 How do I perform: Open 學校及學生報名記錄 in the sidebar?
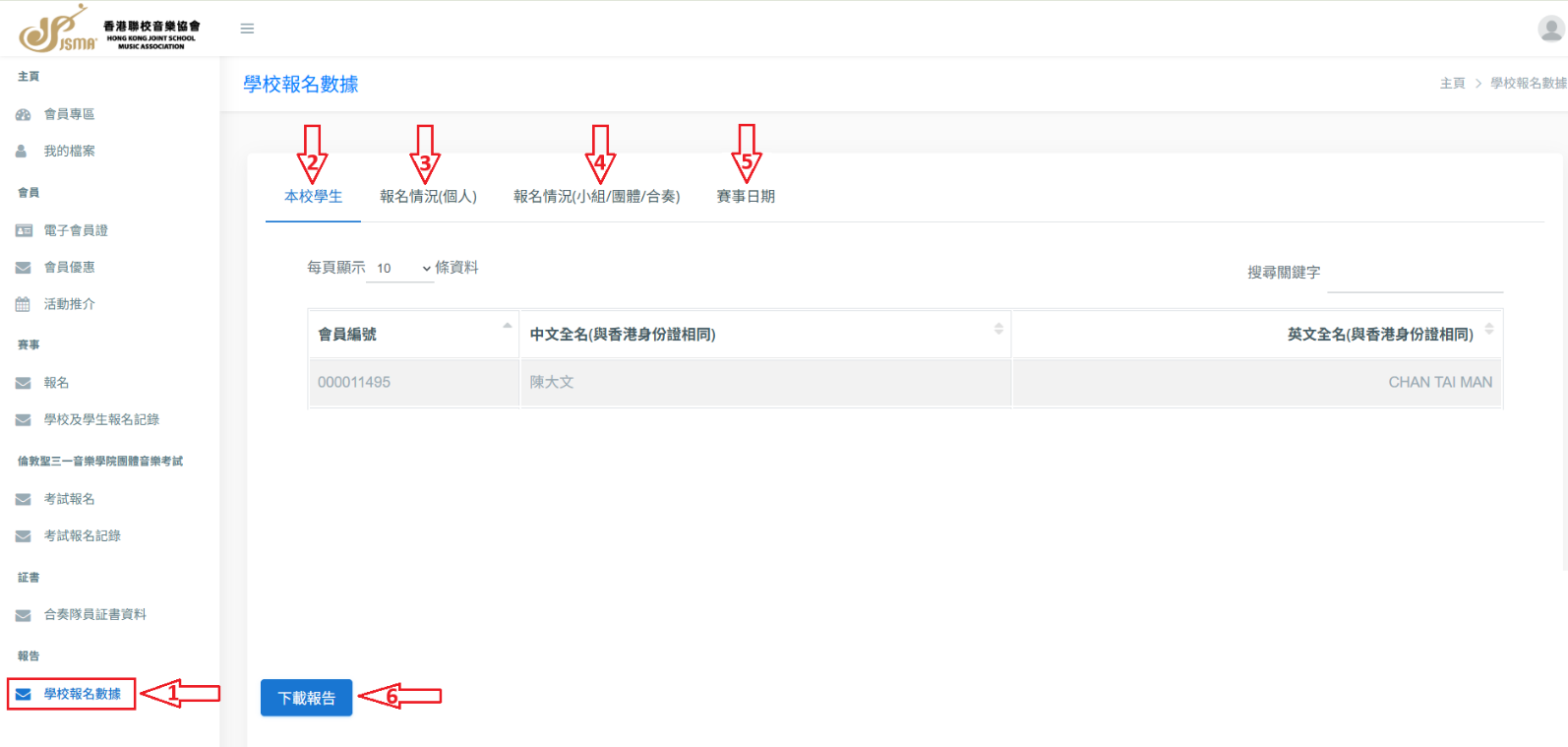tap(101, 420)
